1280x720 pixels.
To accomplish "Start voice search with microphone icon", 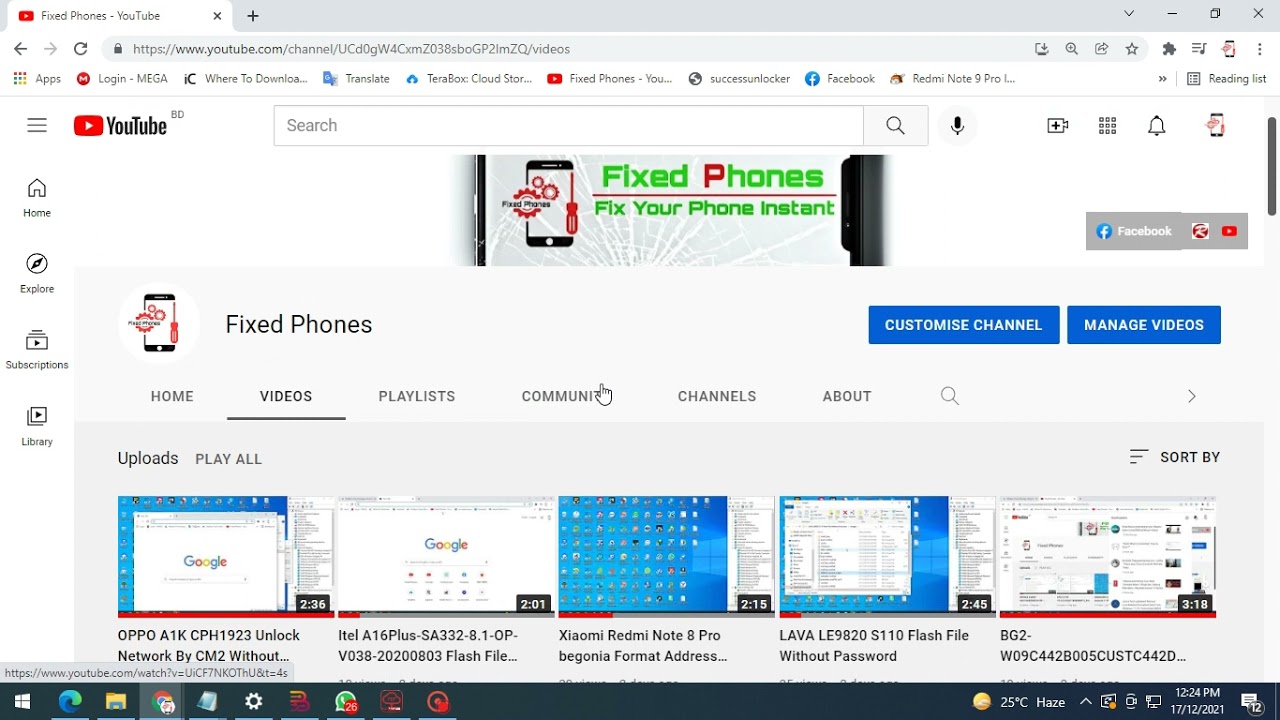I will click(957, 125).
